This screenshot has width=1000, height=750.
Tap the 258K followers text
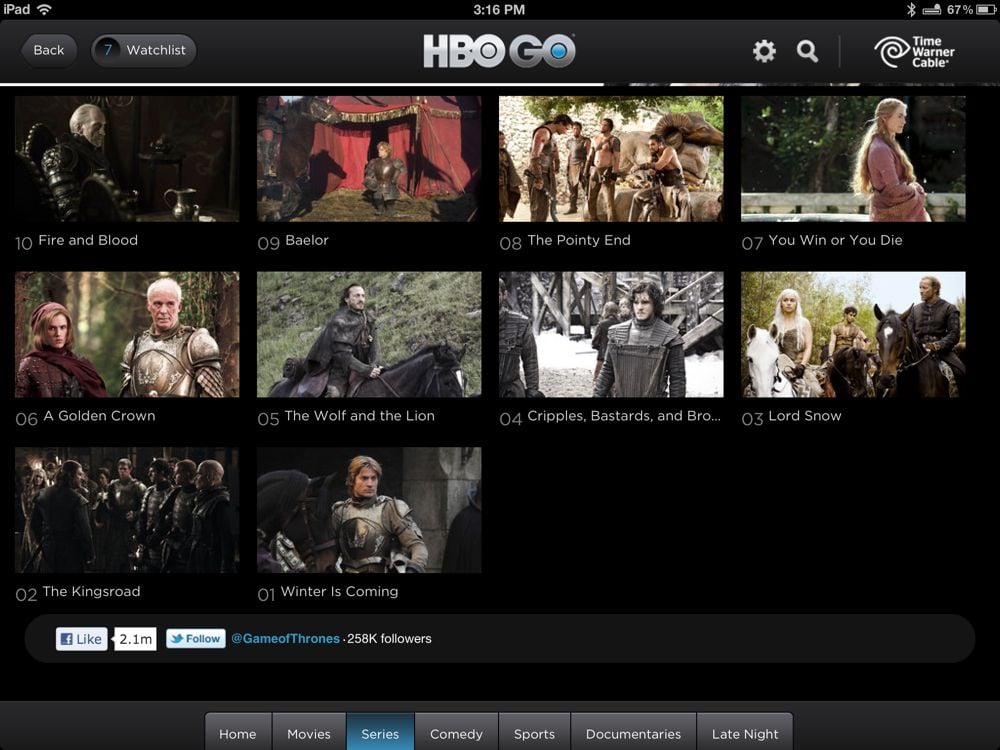389,638
